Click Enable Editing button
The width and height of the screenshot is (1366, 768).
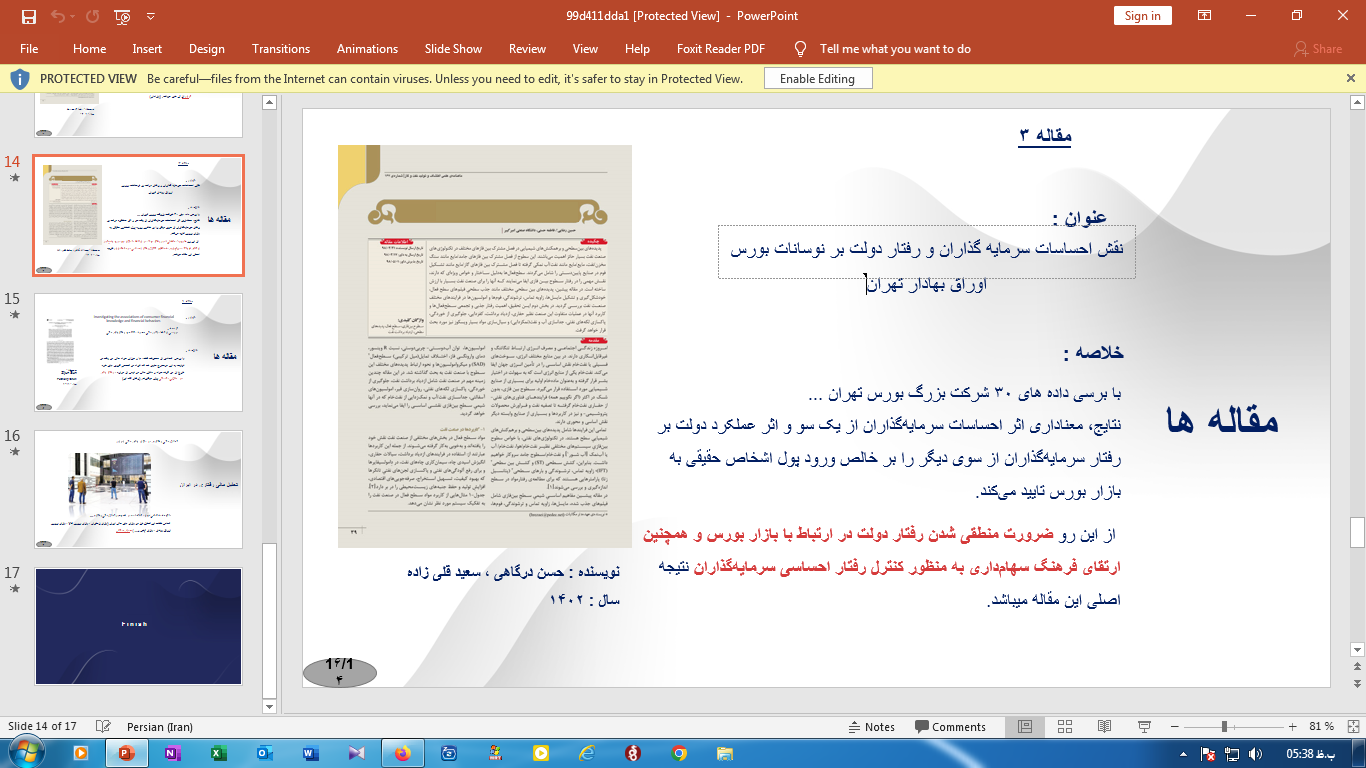pyautogui.click(x=817, y=79)
